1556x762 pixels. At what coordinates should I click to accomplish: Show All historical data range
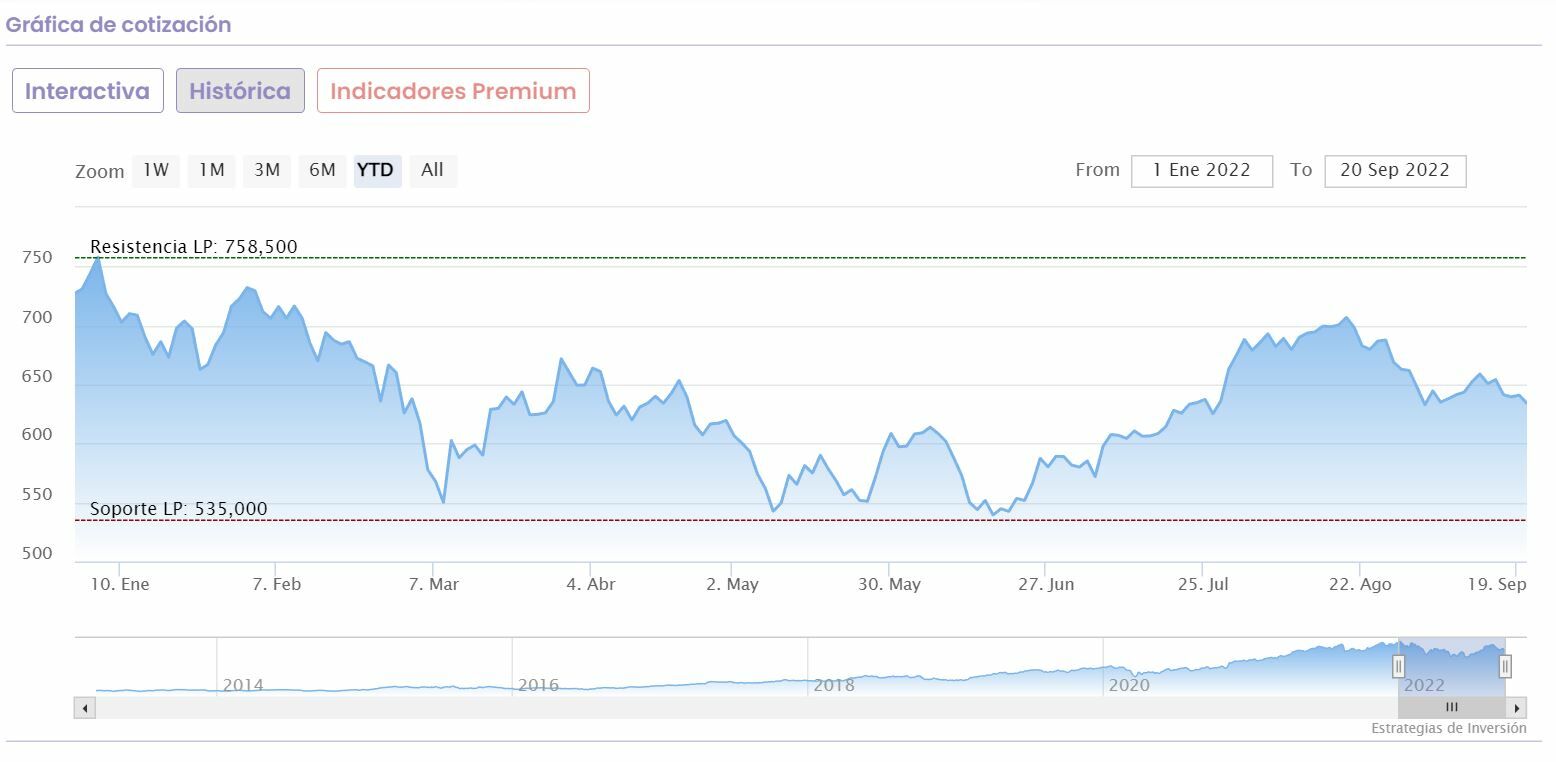[432, 170]
